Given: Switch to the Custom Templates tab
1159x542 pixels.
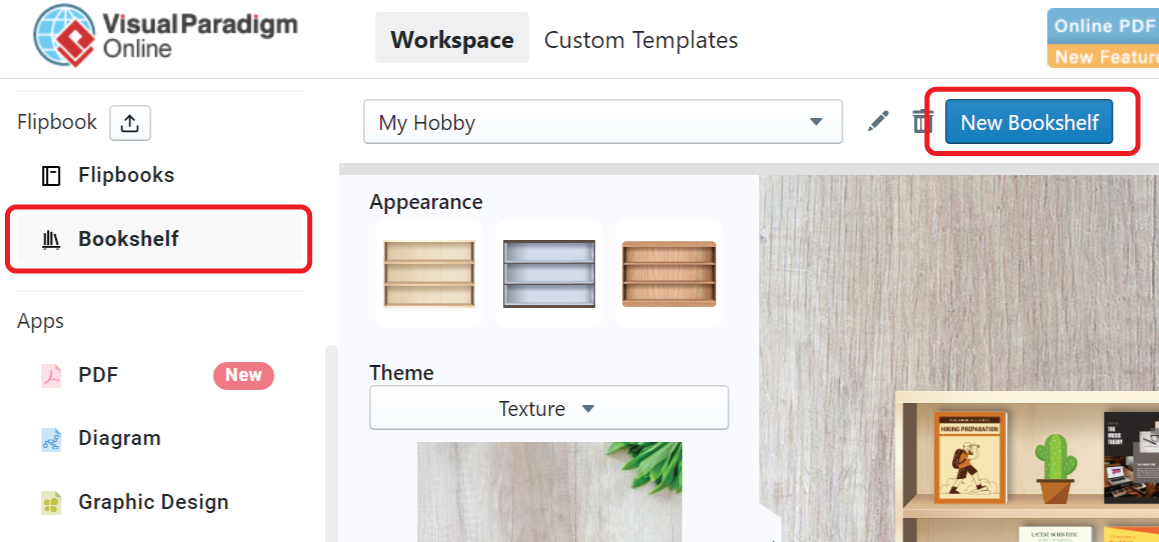Looking at the screenshot, I should pos(641,40).
